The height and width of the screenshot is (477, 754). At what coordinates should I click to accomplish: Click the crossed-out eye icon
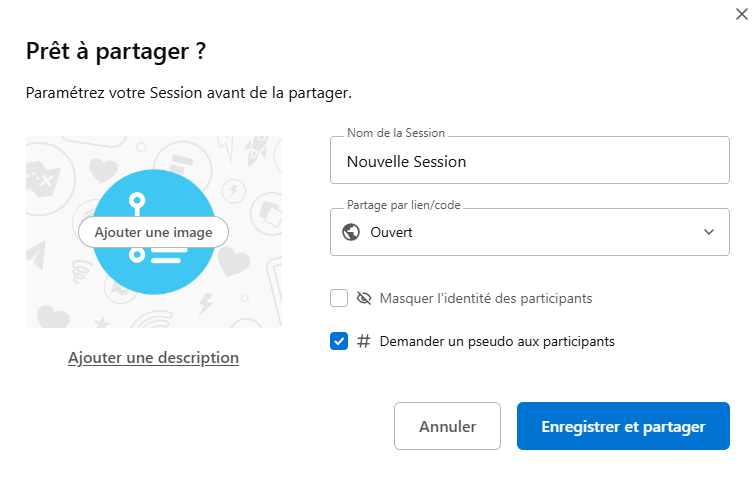tap(363, 298)
